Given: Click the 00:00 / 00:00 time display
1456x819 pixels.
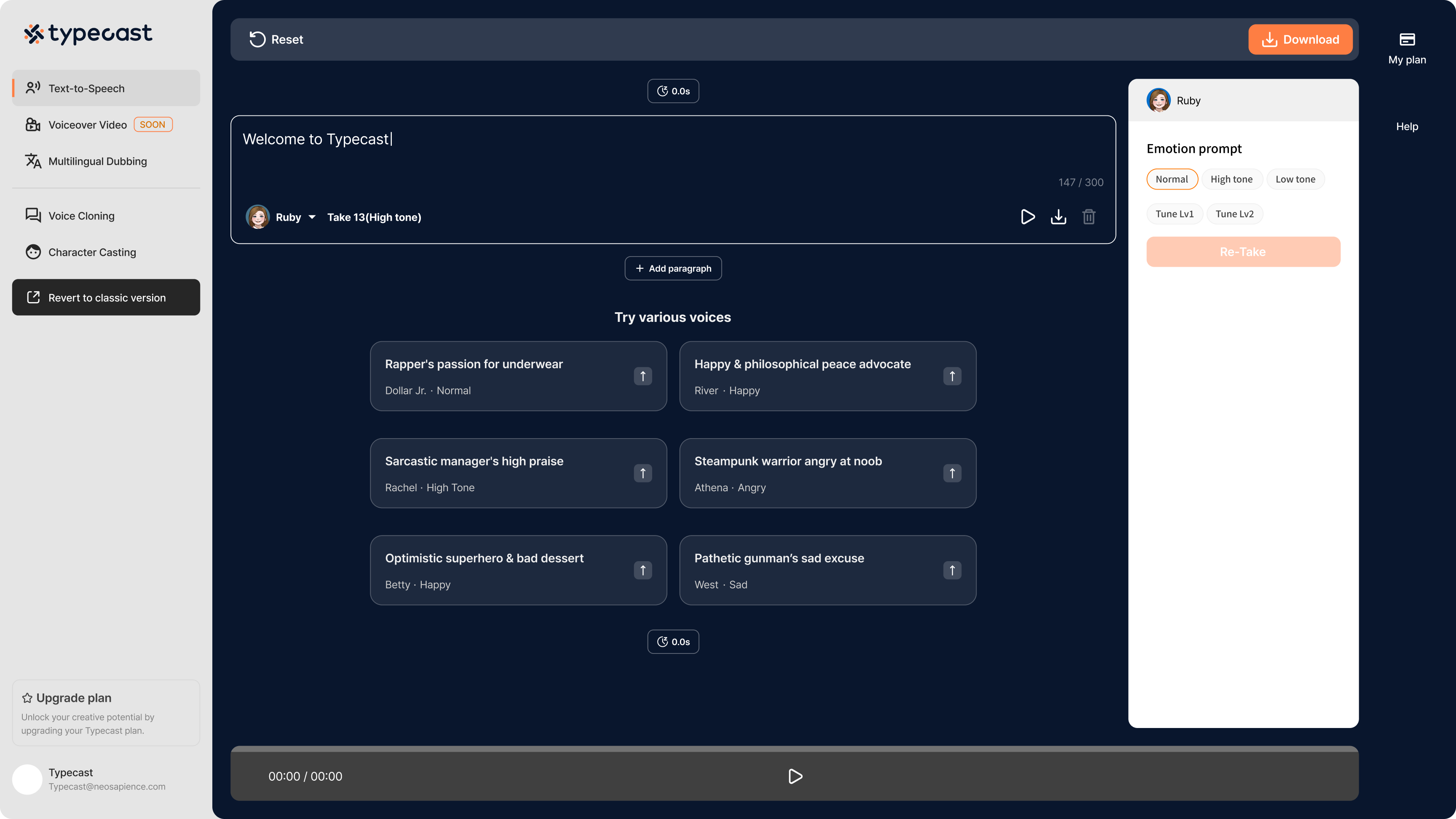Looking at the screenshot, I should pyautogui.click(x=305, y=776).
